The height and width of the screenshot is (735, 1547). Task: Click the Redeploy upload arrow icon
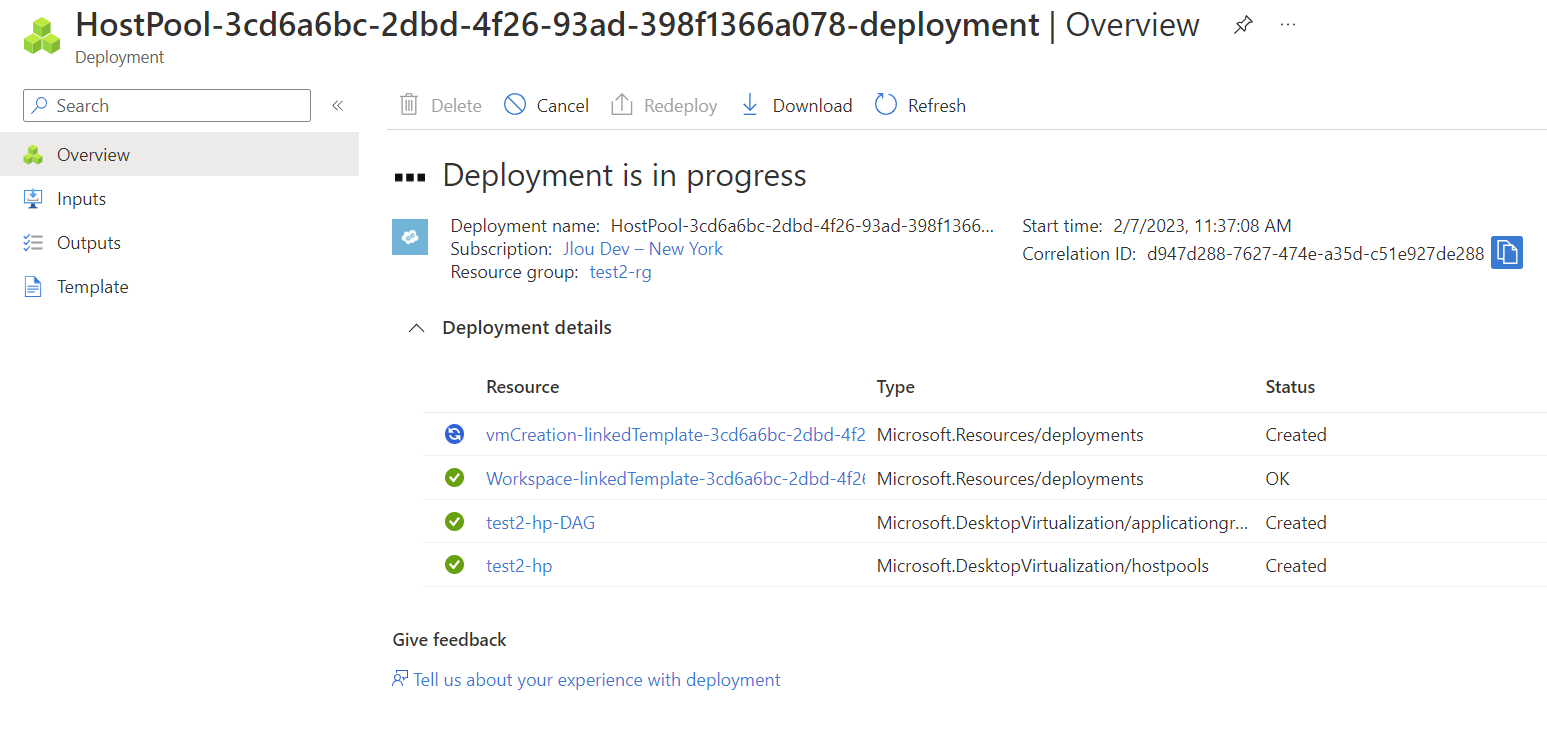[622, 105]
